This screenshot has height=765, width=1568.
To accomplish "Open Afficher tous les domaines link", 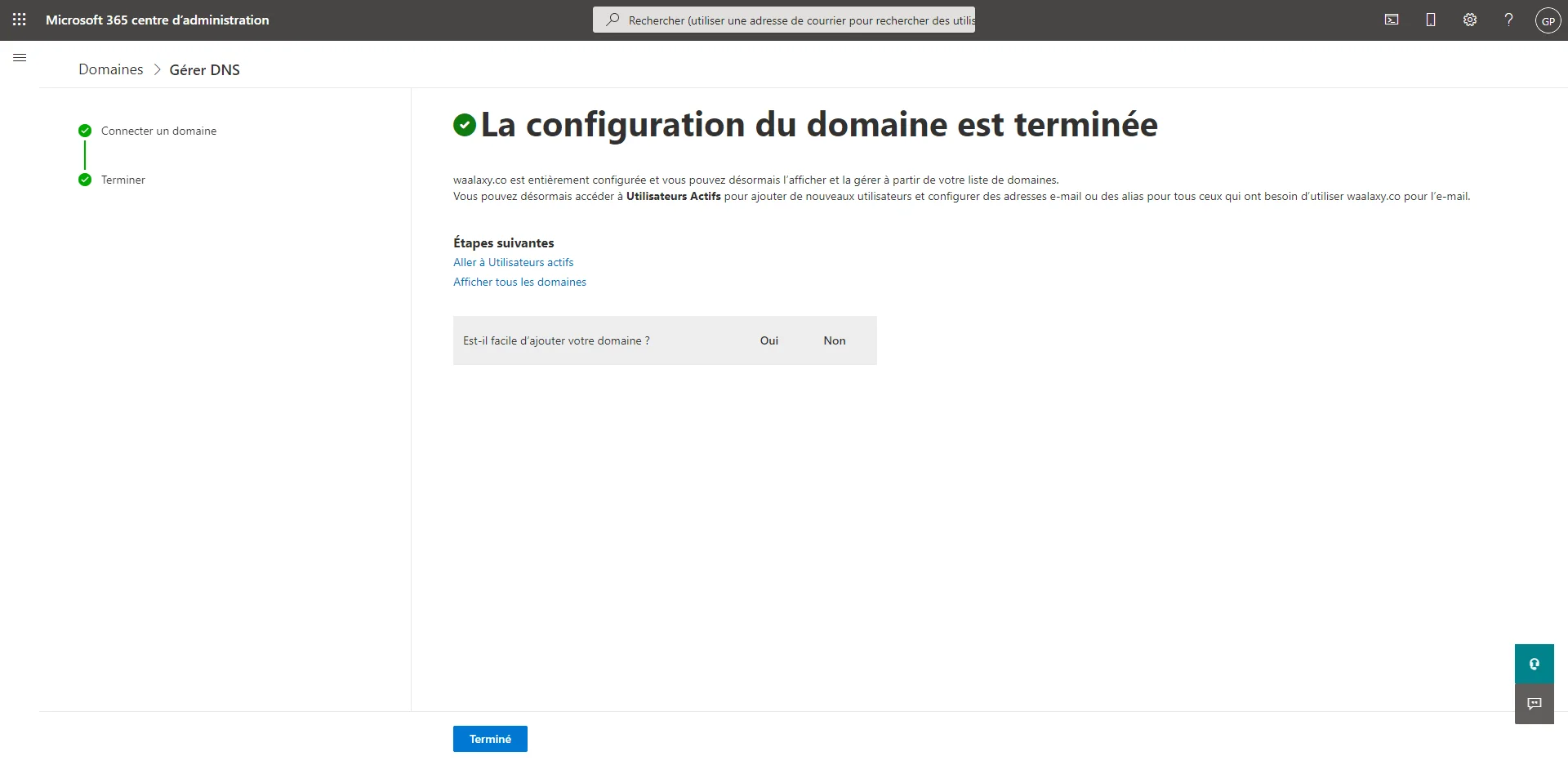I will click(519, 282).
